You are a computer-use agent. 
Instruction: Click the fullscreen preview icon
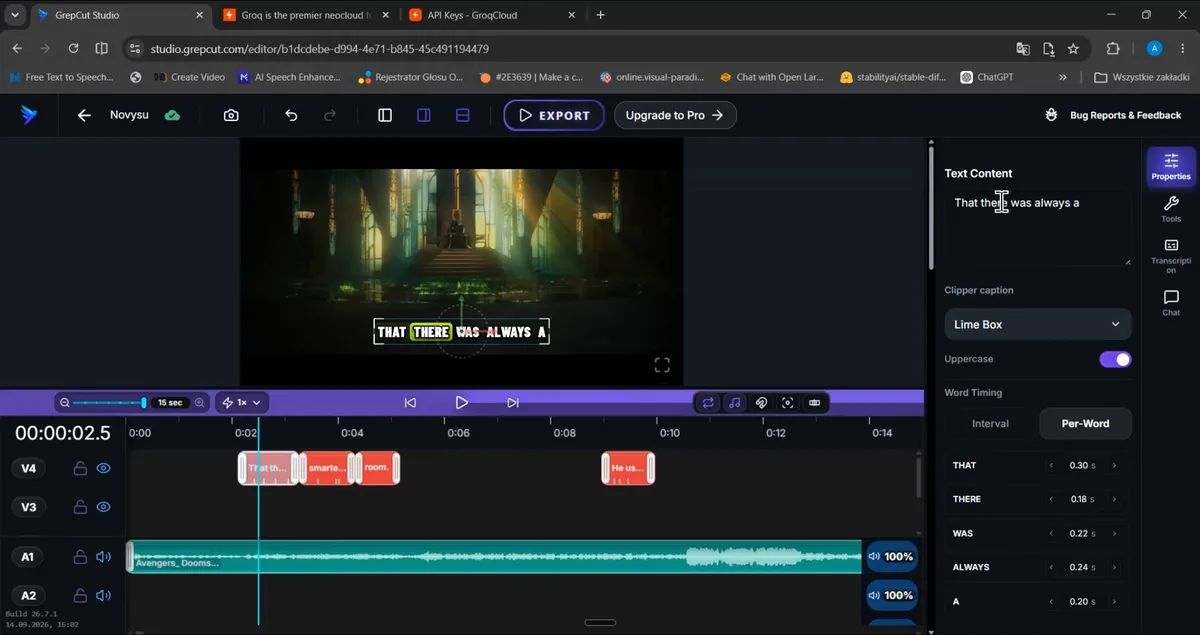coord(662,365)
